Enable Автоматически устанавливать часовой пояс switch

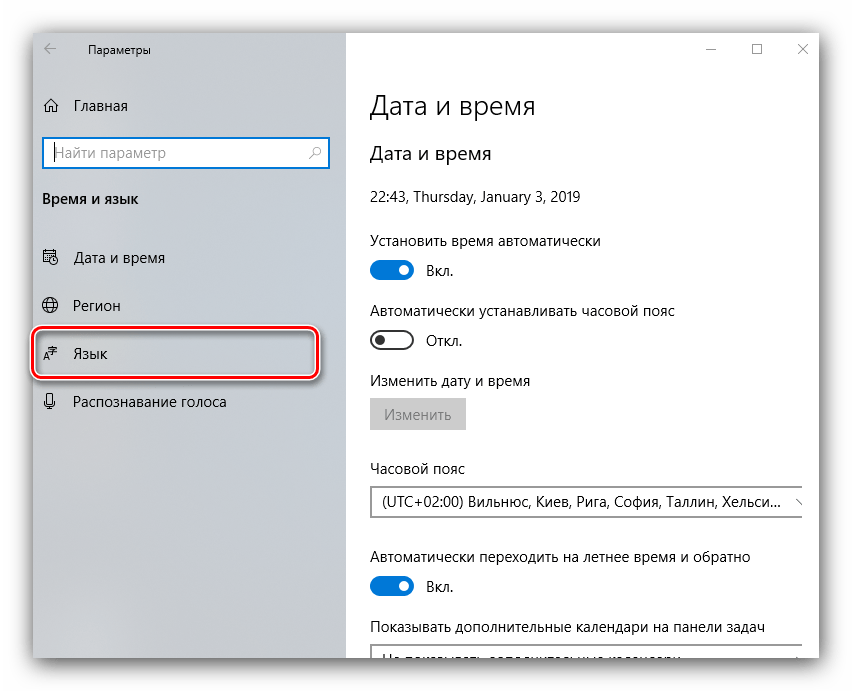[x=392, y=341]
